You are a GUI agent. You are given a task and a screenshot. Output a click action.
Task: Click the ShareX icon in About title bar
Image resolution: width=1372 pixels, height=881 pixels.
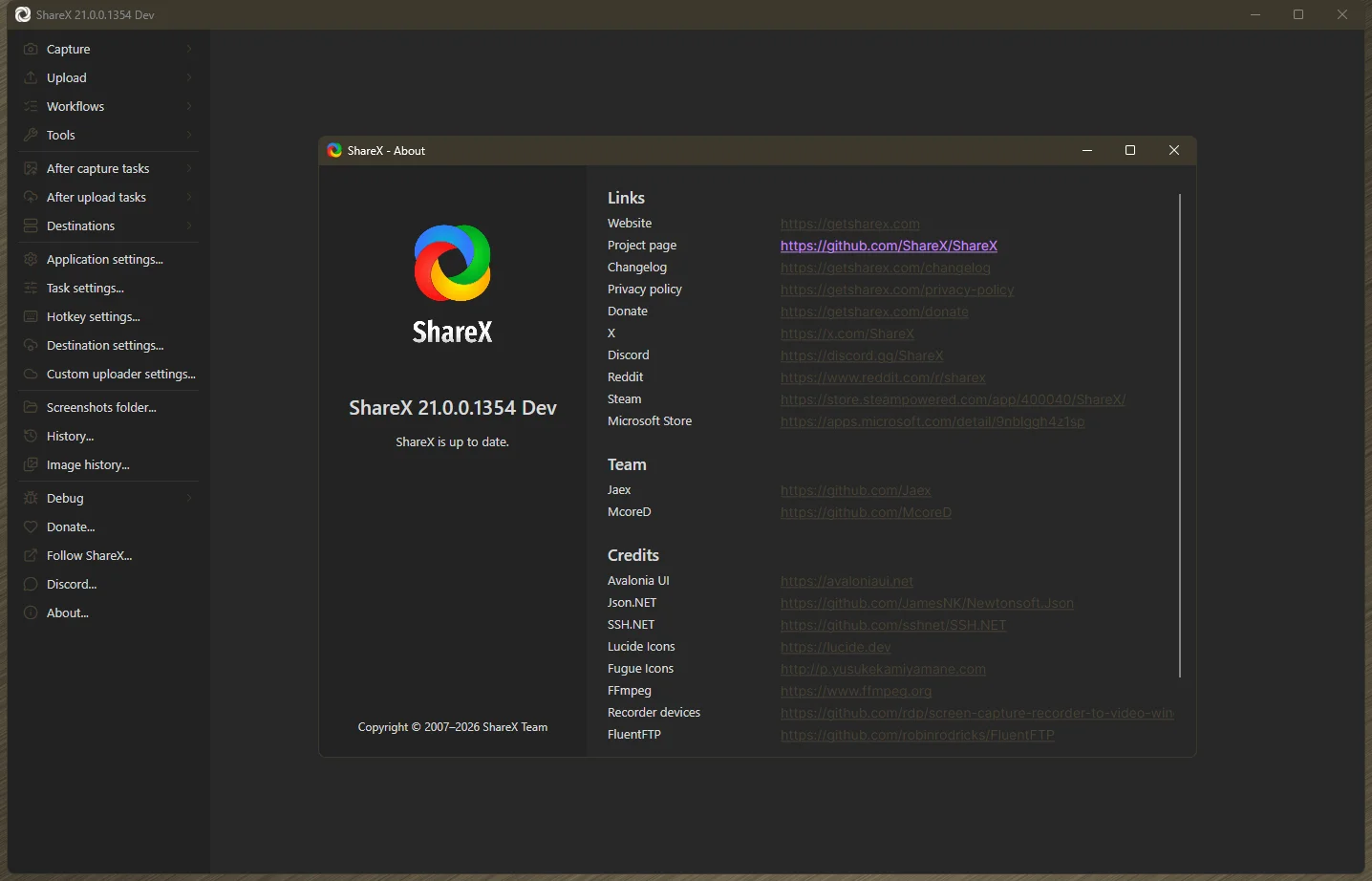334,150
